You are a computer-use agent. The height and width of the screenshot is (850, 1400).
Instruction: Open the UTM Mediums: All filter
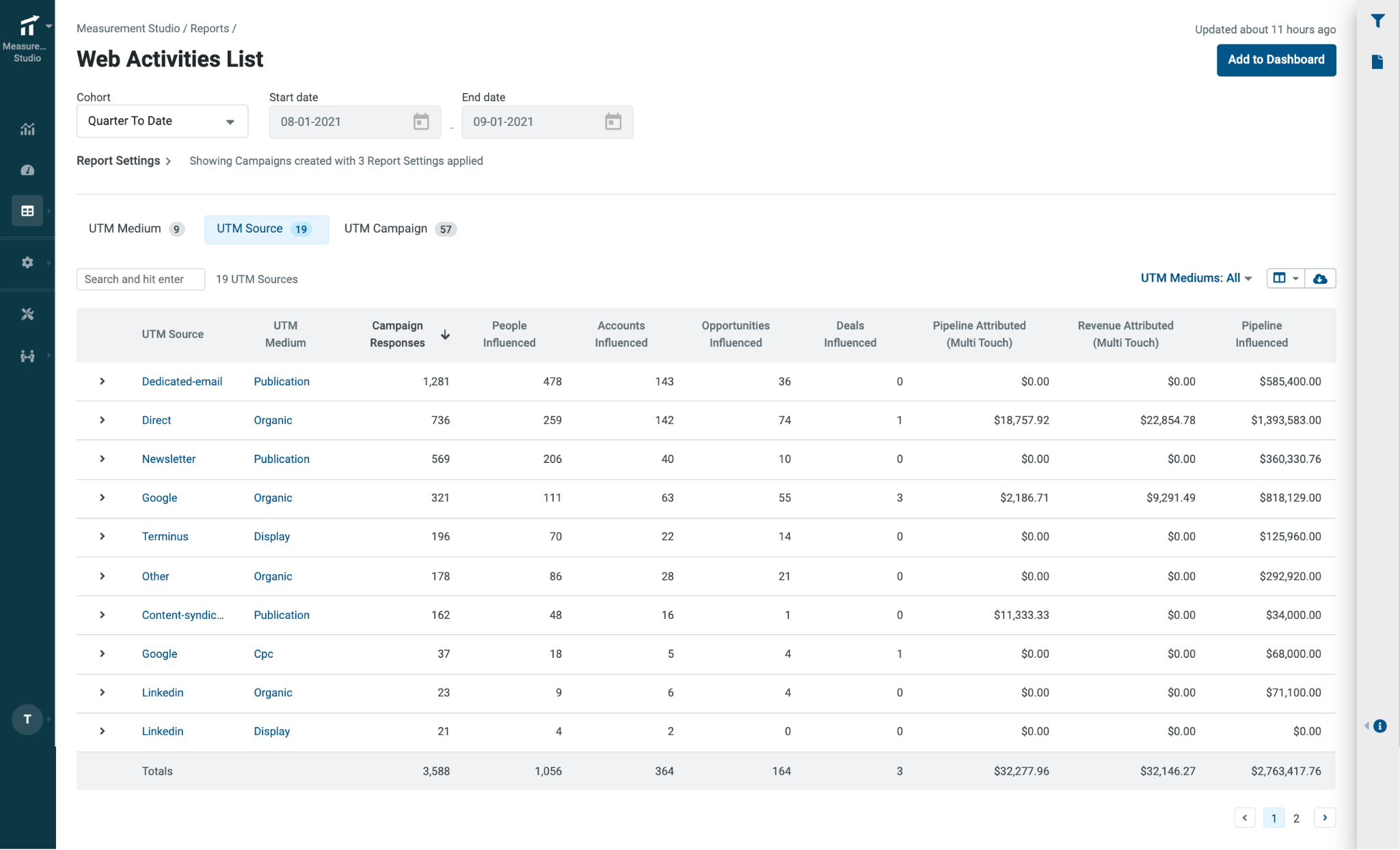[x=1196, y=278]
